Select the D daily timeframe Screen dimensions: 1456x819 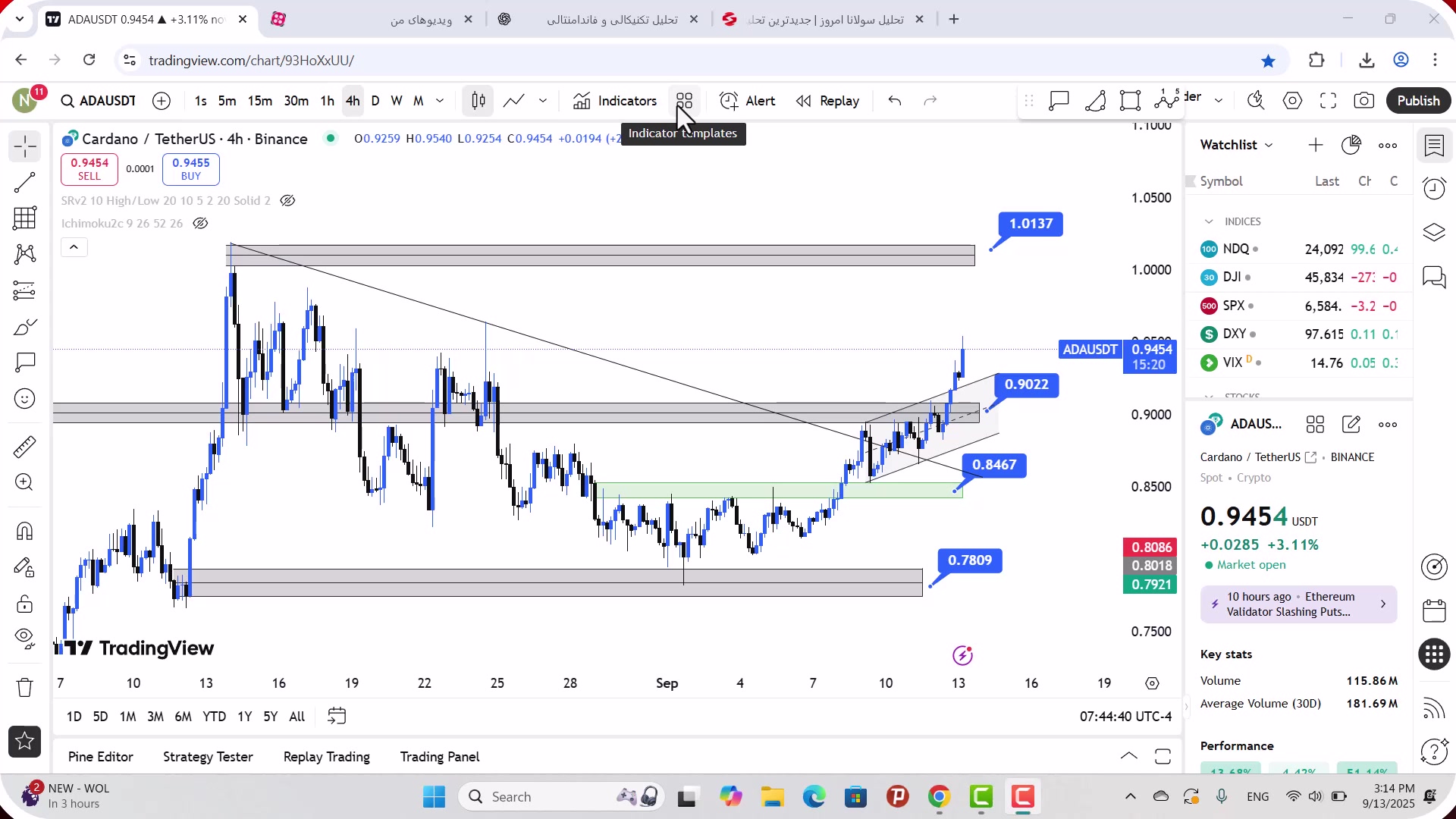[x=375, y=101]
